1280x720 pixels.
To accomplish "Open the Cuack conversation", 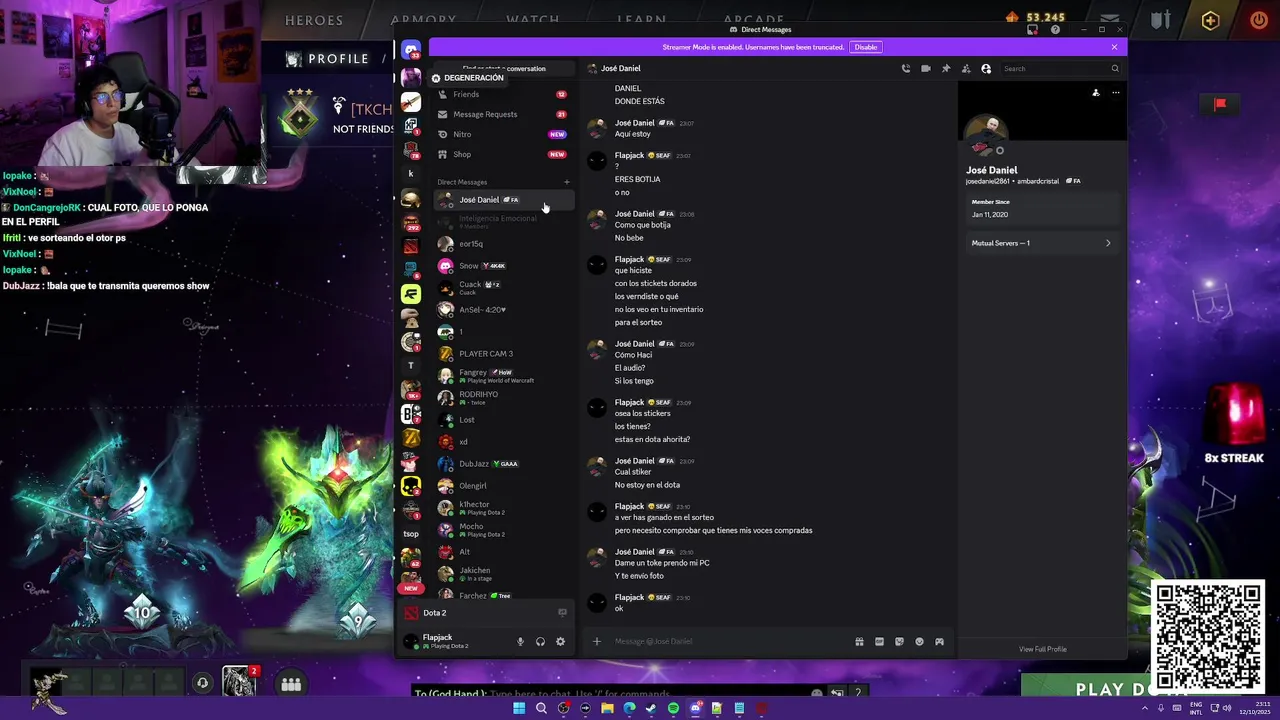I will click(503, 288).
